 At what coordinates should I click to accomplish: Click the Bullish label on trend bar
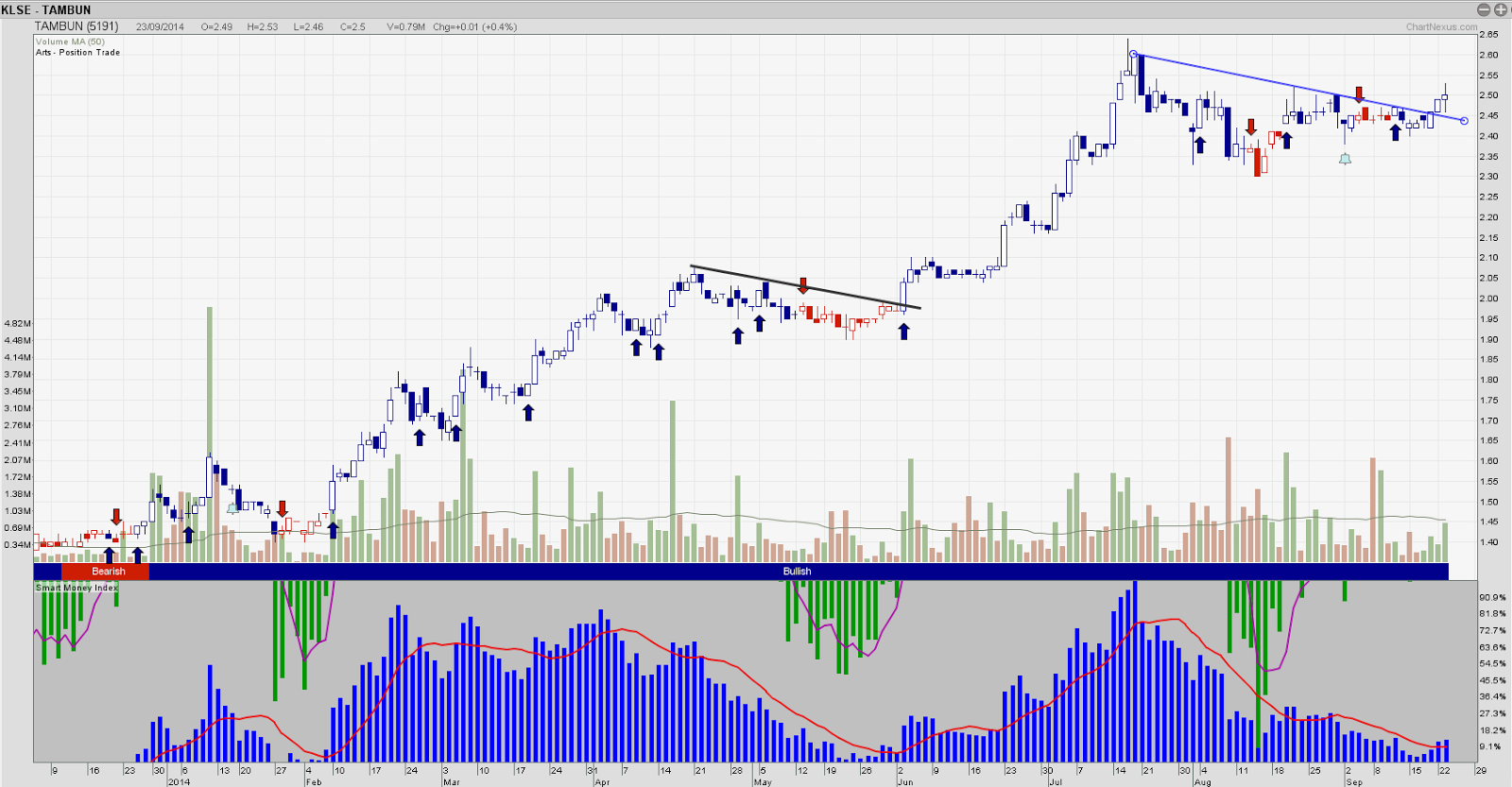(x=797, y=572)
